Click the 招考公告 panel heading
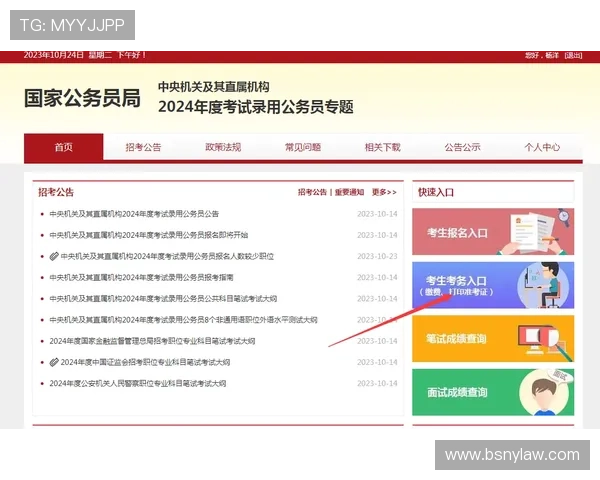Viewport: 600px width, 480px height. tap(56, 192)
